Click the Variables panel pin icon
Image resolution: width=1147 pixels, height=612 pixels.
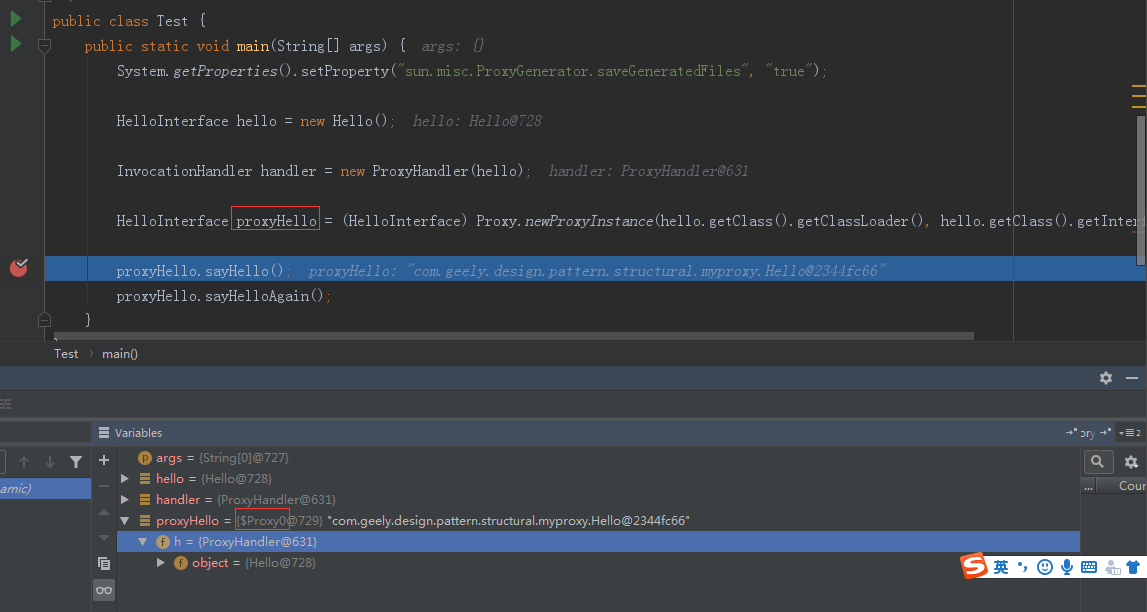click(x=1071, y=433)
